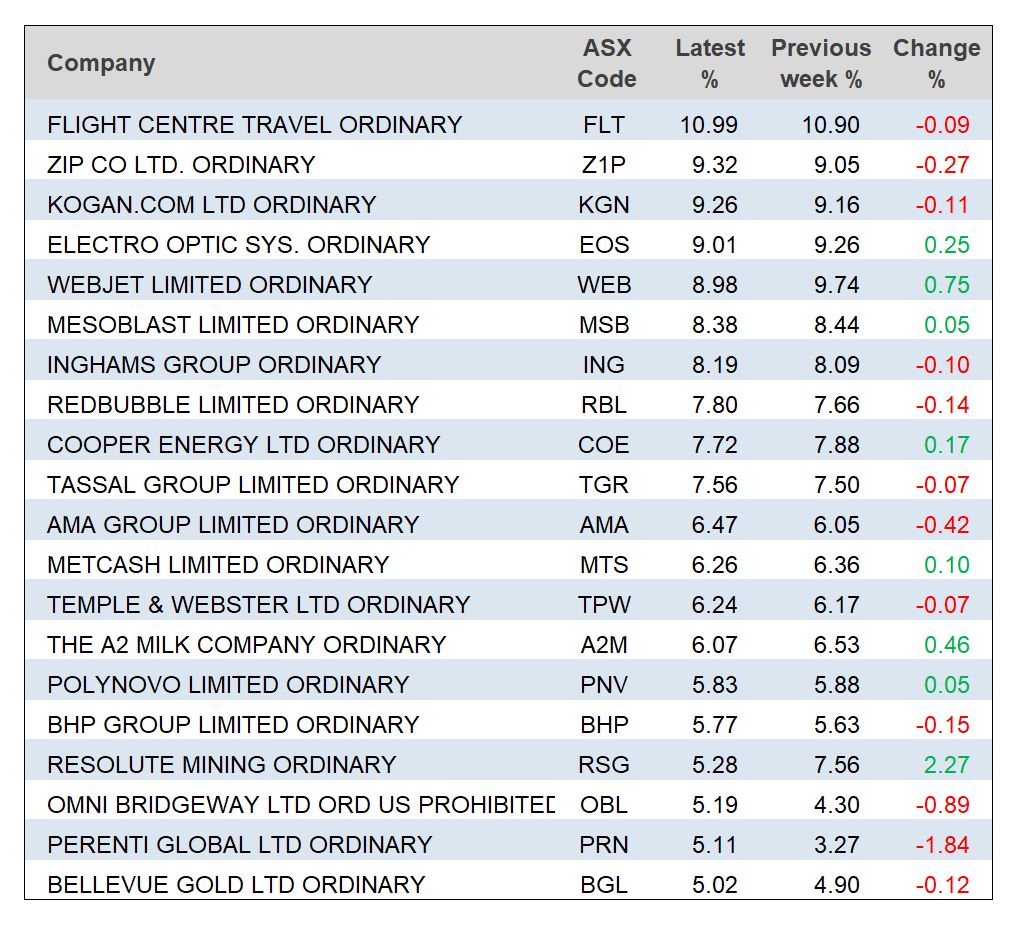This screenshot has height=927, width=1020.
Task: Click the Change % column header
Action: (x=936, y=63)
